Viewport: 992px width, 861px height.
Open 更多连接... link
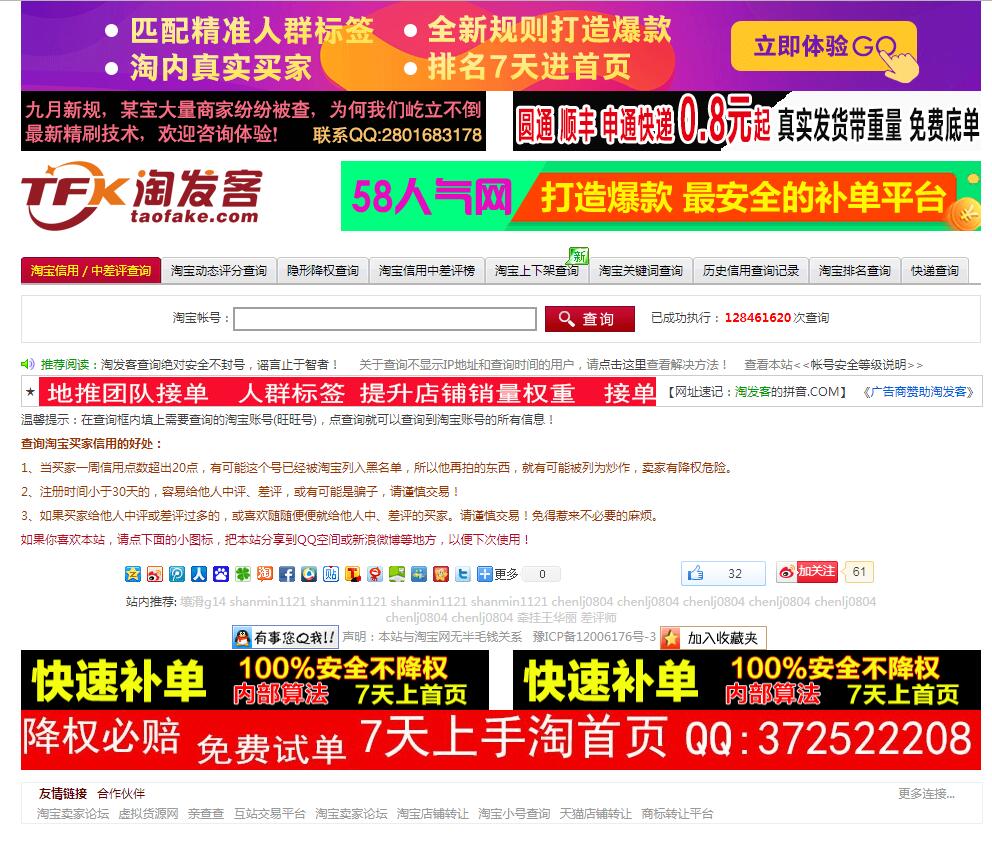click(x=926, y=793)
